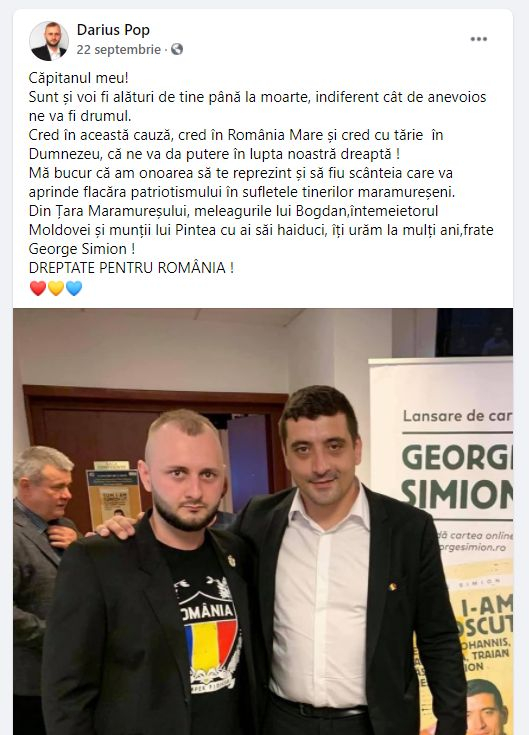529x735 pixels.
Task: Click the Darius Pop author name
Action: [113, 30]
